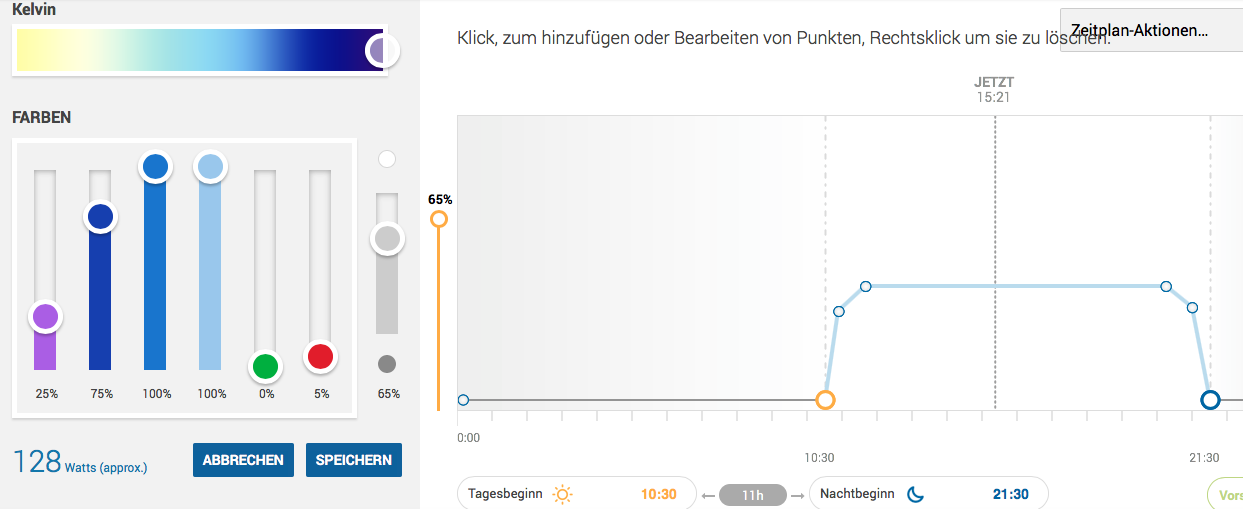Click the moon icon beside Nachtbeginn
1243x509 pixels.
(x=915, y=494)
